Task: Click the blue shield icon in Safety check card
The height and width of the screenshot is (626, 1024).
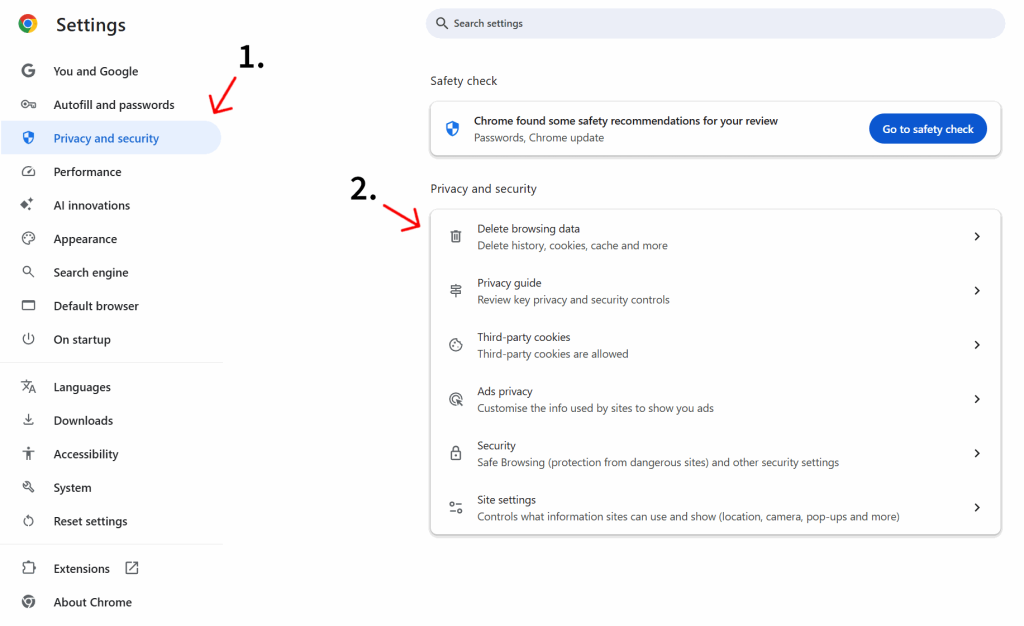Action: coord(452,129)
